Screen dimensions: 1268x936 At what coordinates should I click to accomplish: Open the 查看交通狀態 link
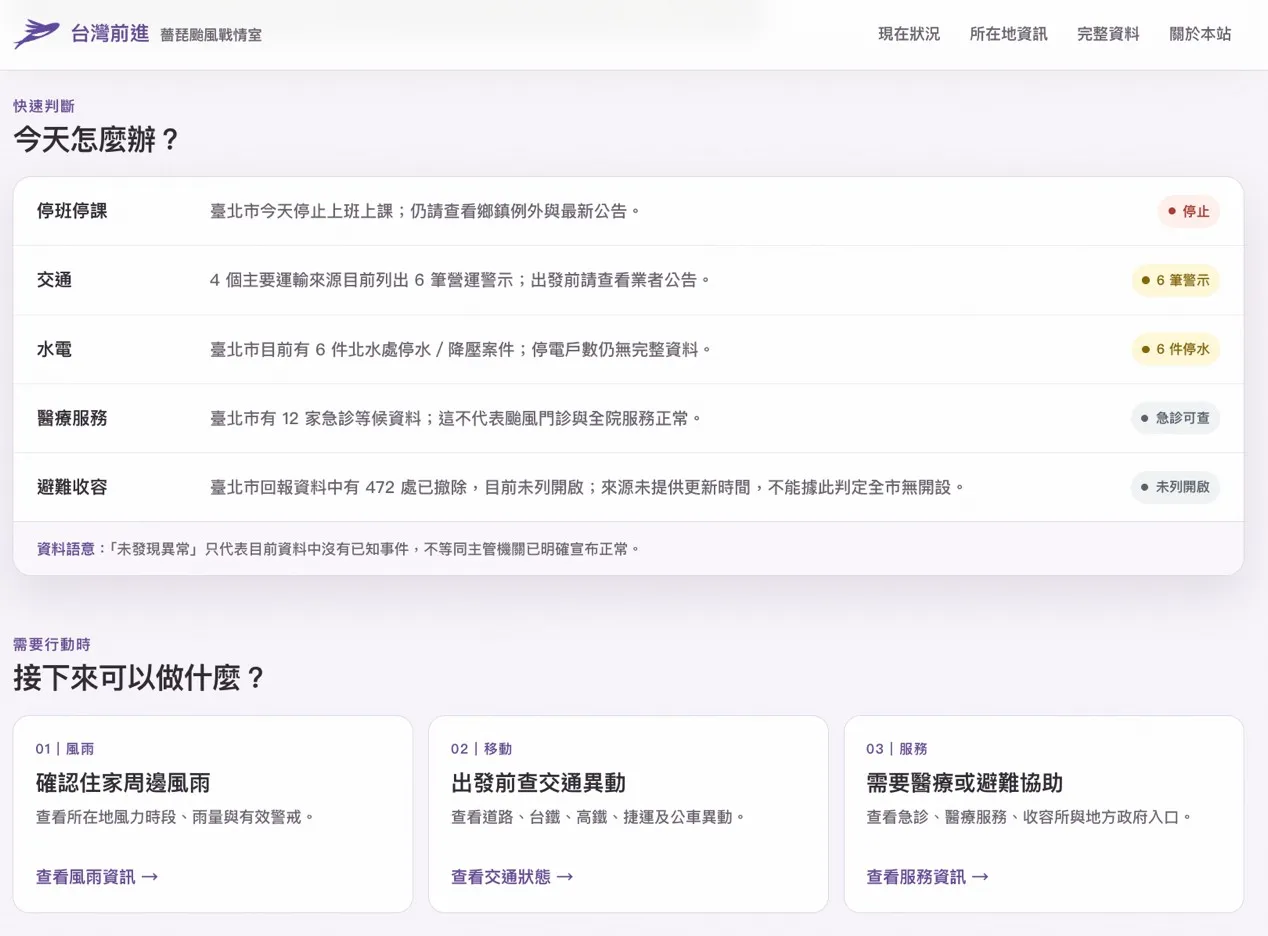point(512,877)
